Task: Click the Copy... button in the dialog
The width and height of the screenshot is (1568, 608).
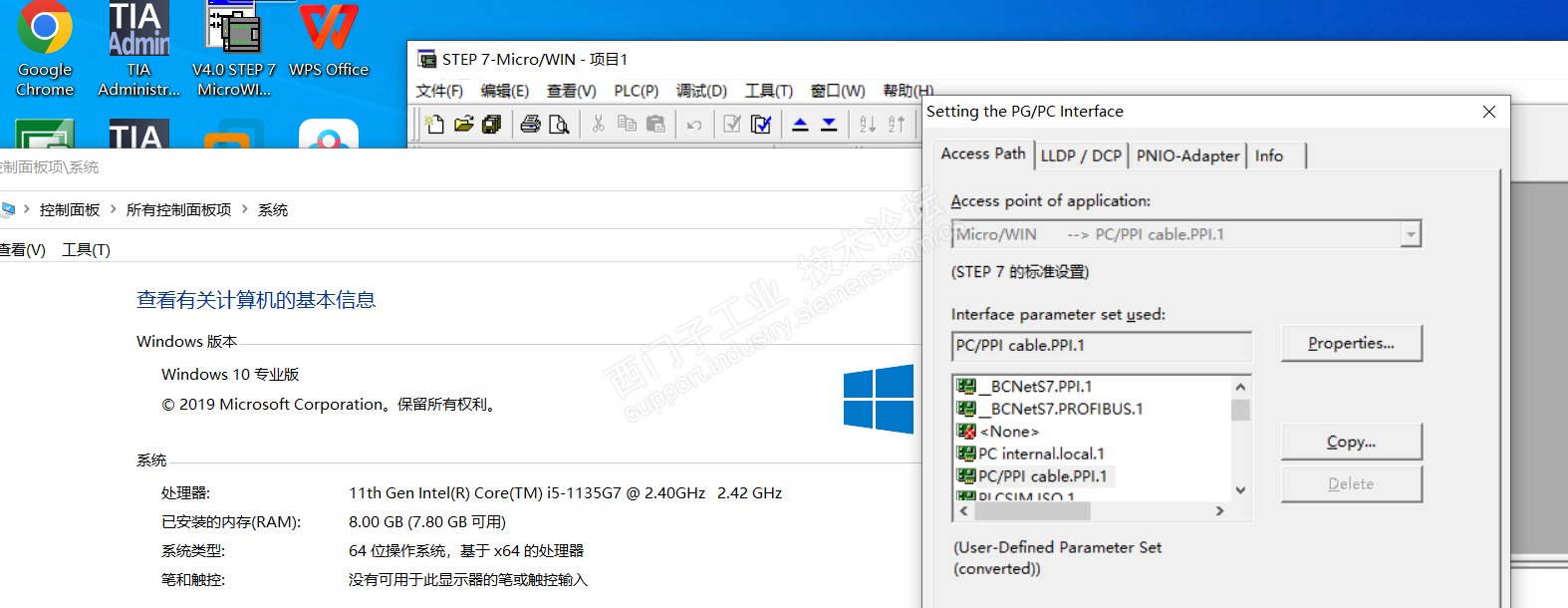Action: click(x=1351, y=442)
